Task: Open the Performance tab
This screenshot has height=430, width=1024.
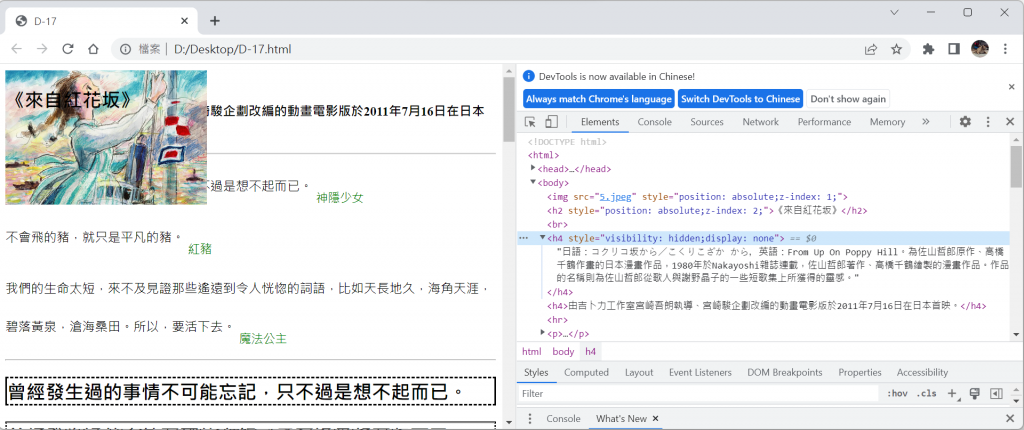Action: pos(824,122)
